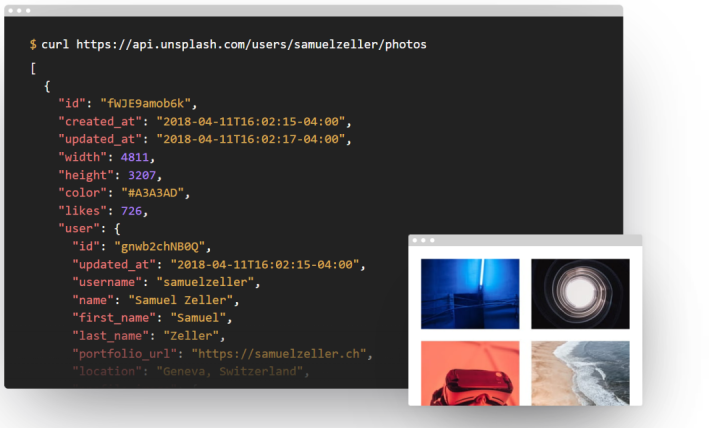Open the aerial beach coastline photo thumbnail
Screen dimensions: 720x428
pos(580,373)
